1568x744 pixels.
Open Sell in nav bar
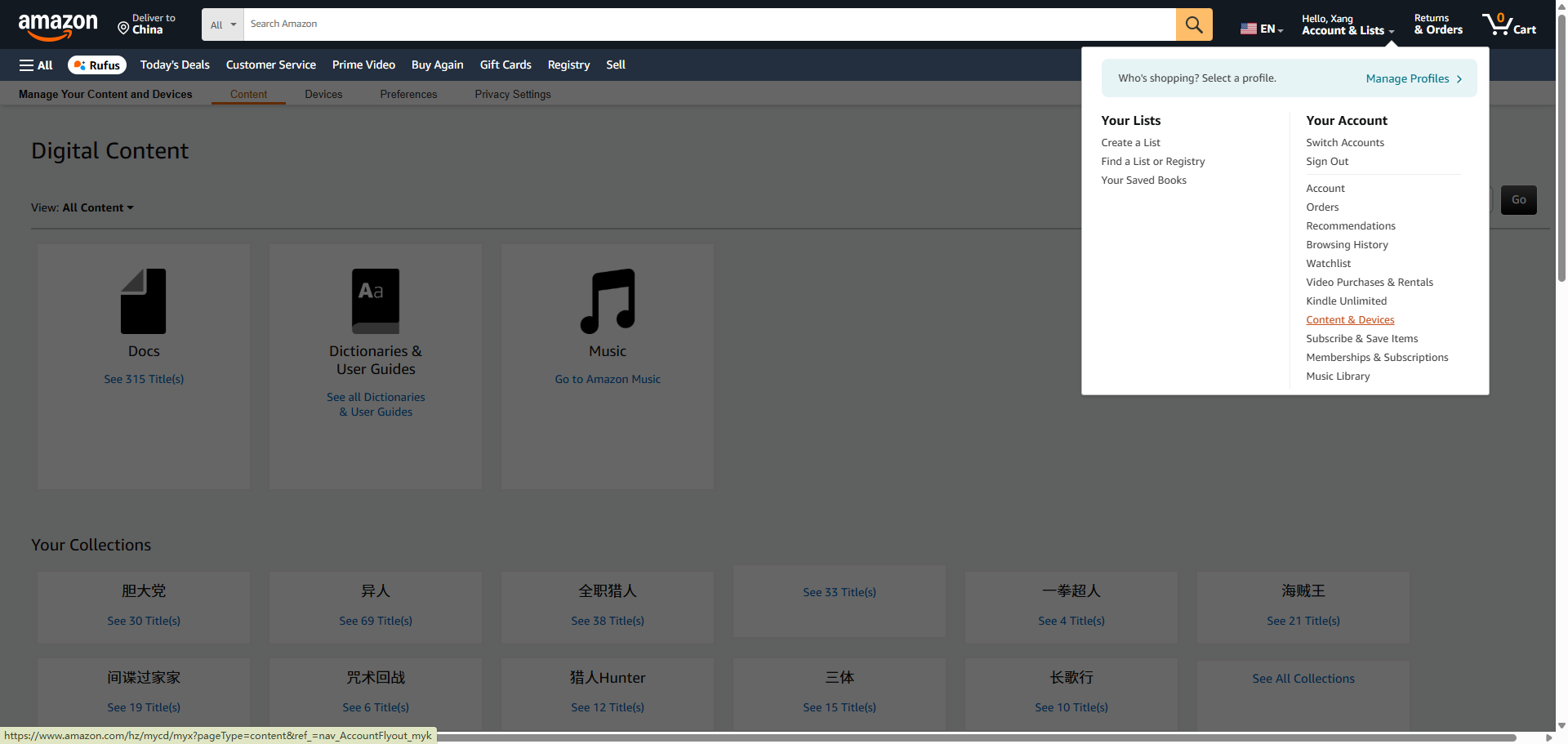click(x=616, y=65)
